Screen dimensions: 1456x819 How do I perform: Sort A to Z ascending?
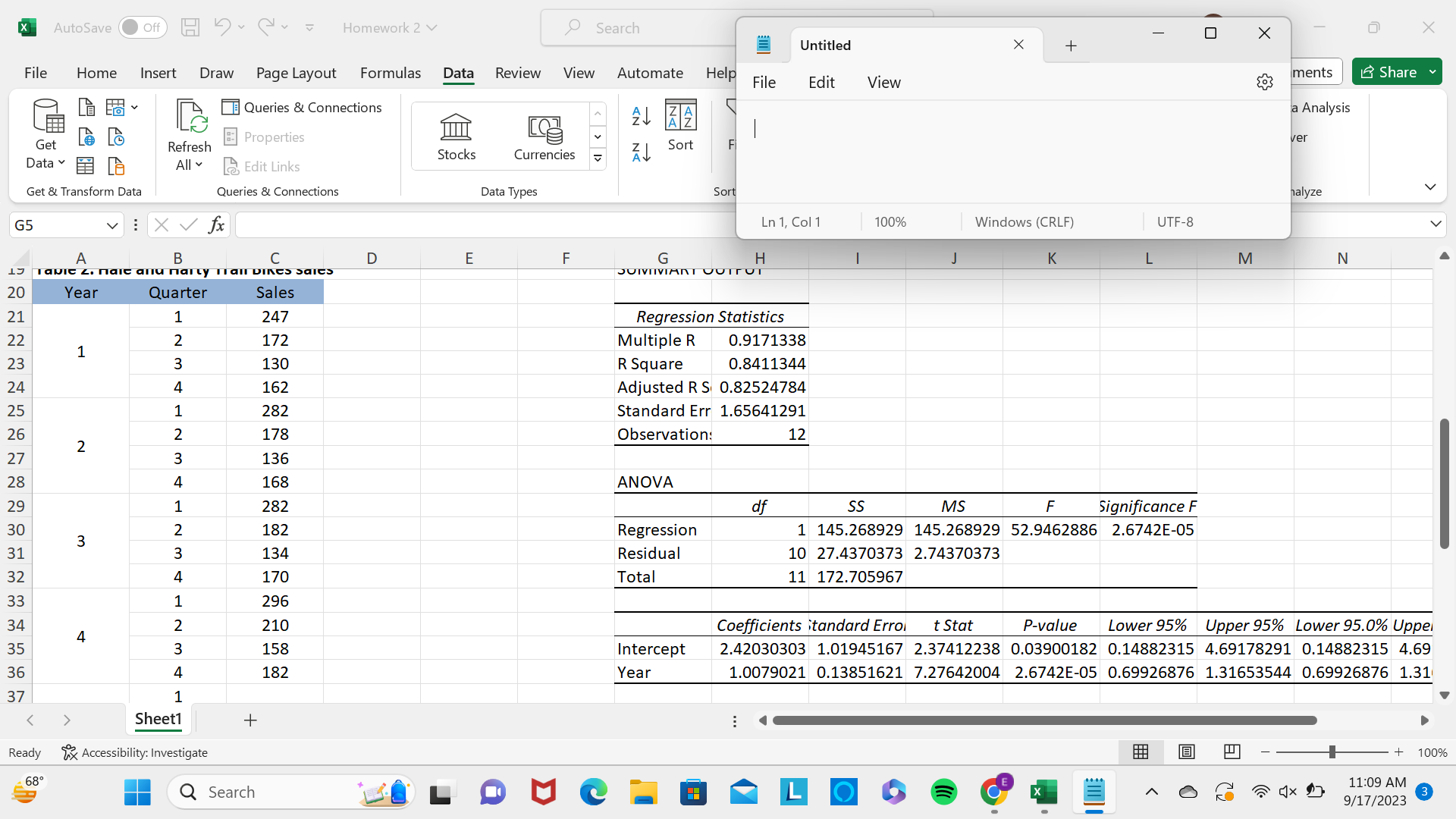[x=641, y=116]
